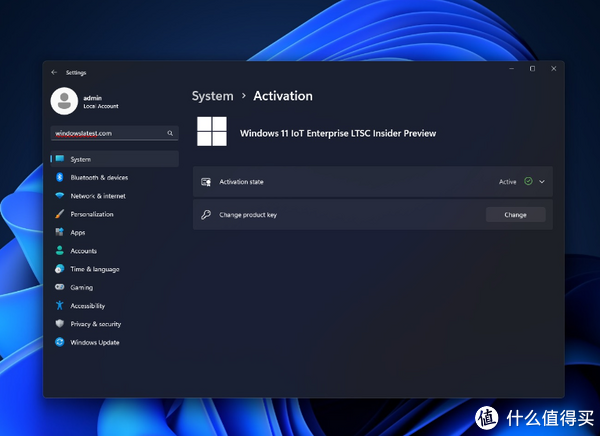Click the search magnifier icon
This screenshot has width=600, height=436.
tap(170, 133)
